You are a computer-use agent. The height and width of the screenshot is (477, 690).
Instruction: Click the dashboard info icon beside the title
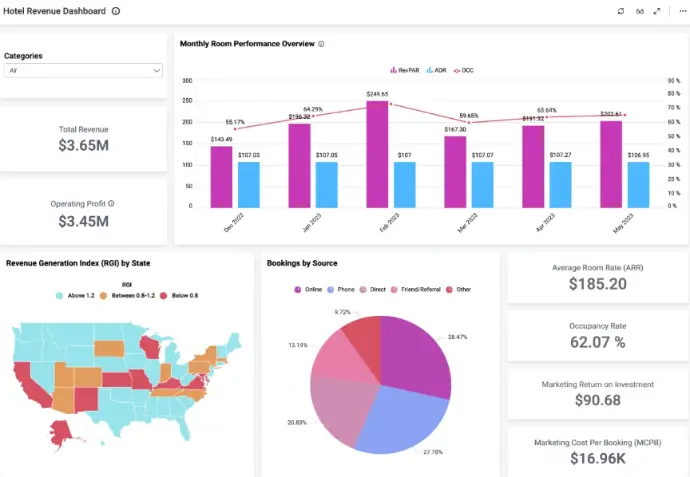[x=116, y=11]
